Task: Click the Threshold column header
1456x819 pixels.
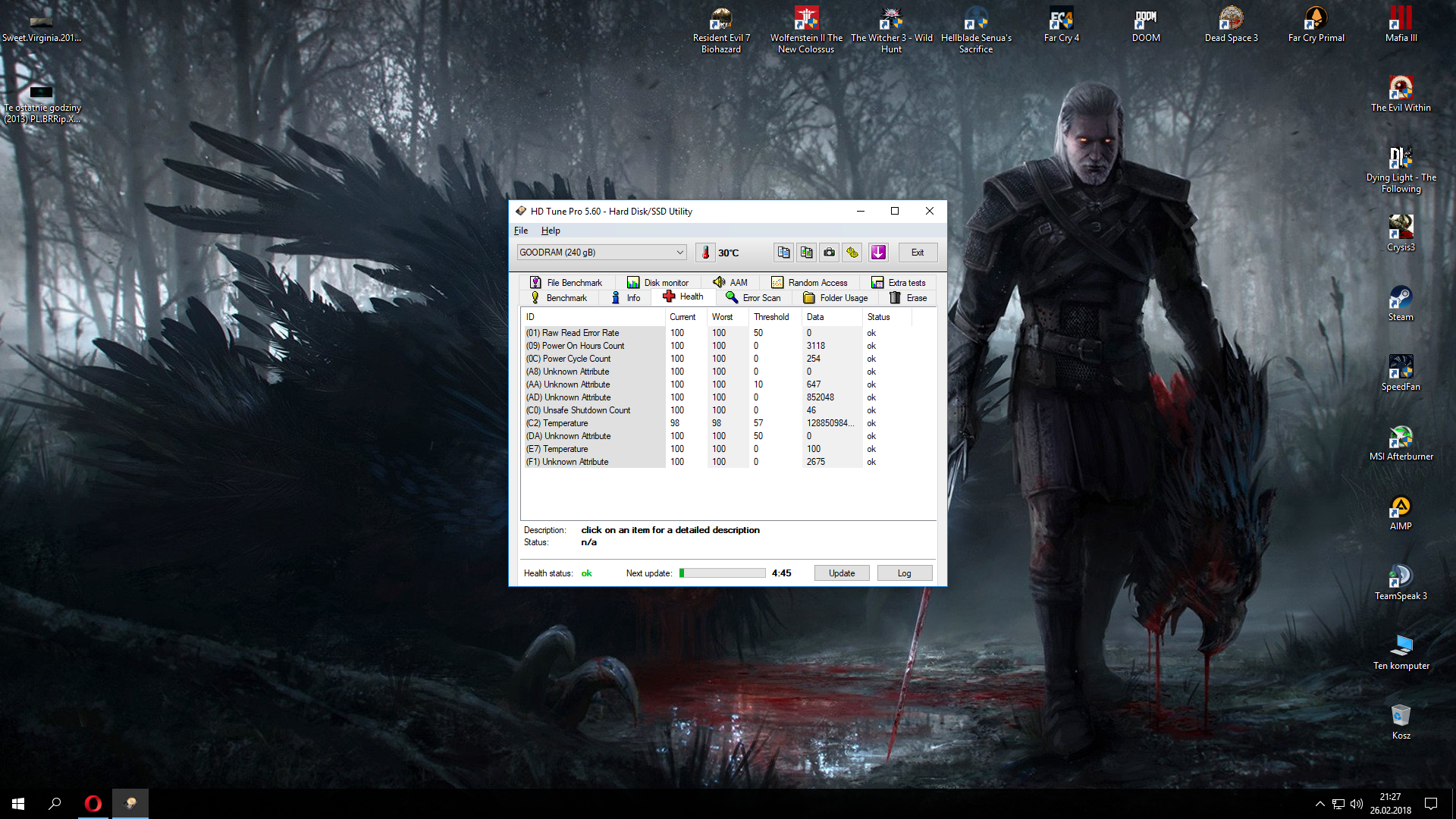Action: (x=775, y=317)
